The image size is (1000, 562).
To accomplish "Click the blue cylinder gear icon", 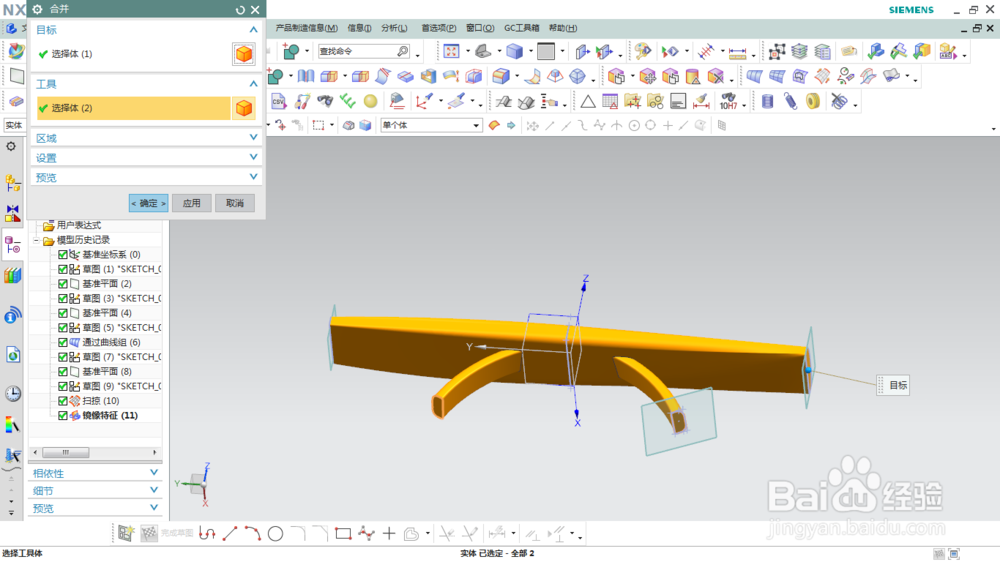I will tap(767, 101).
